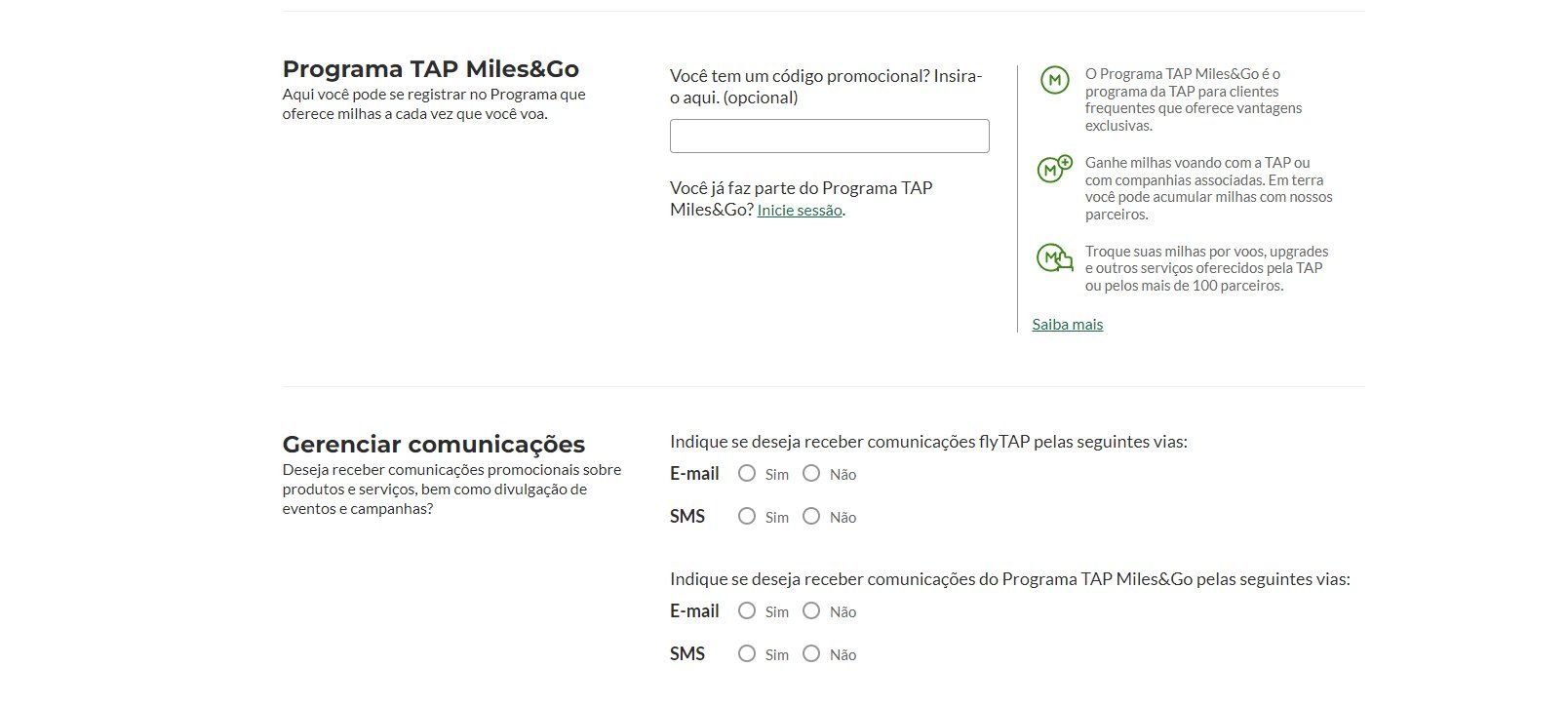The image size is (1568, 706).
Task: Click the Programa TAP Miles&Go heading
Action: tap(431, 69)
